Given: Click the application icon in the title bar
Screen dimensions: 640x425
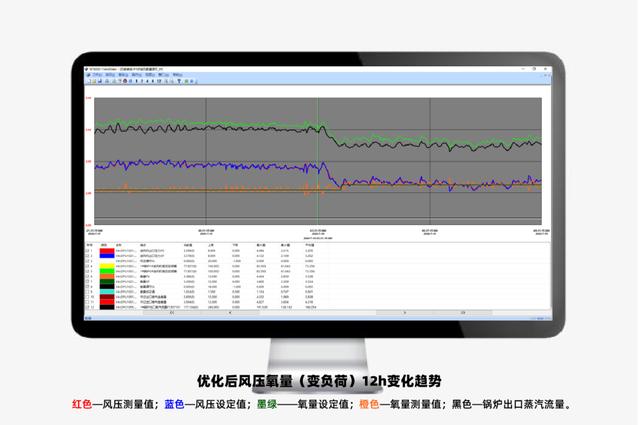Looking at the screenshot, I should coord(87,69).
